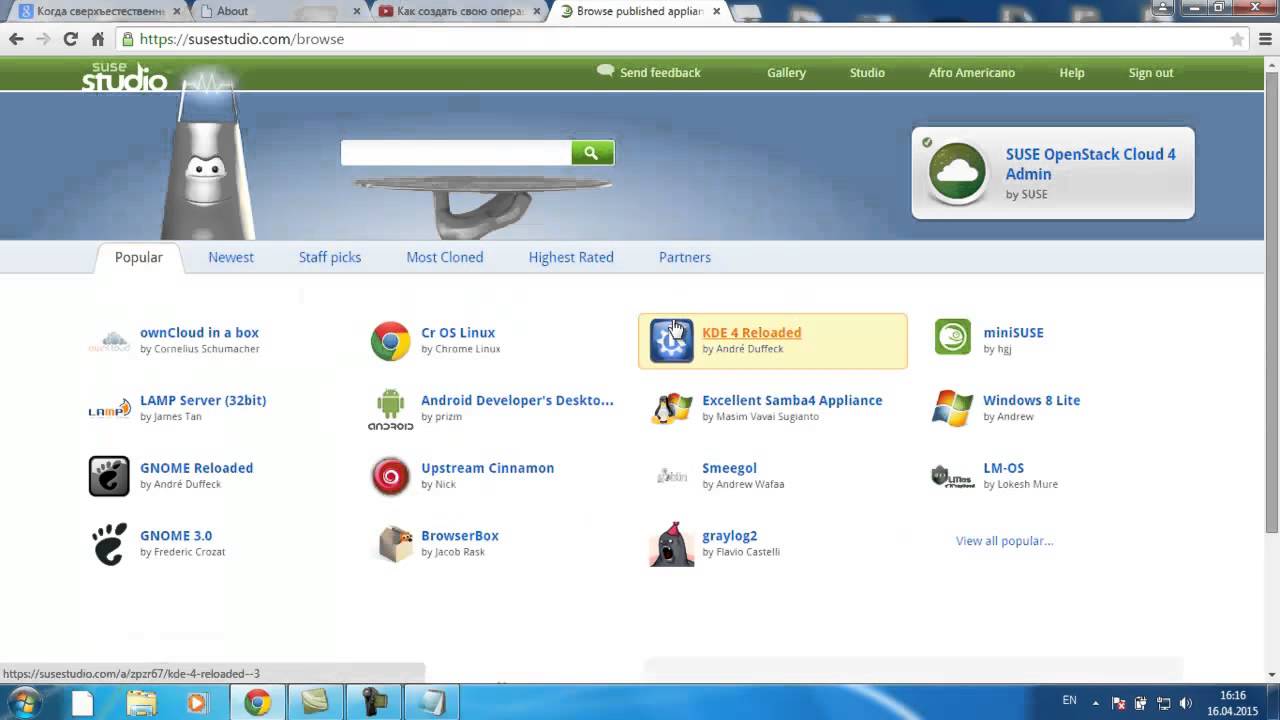Click the volume speaker tray icon
The height and width of the screenshot is (720, 1280).
tap(1186, 703)
